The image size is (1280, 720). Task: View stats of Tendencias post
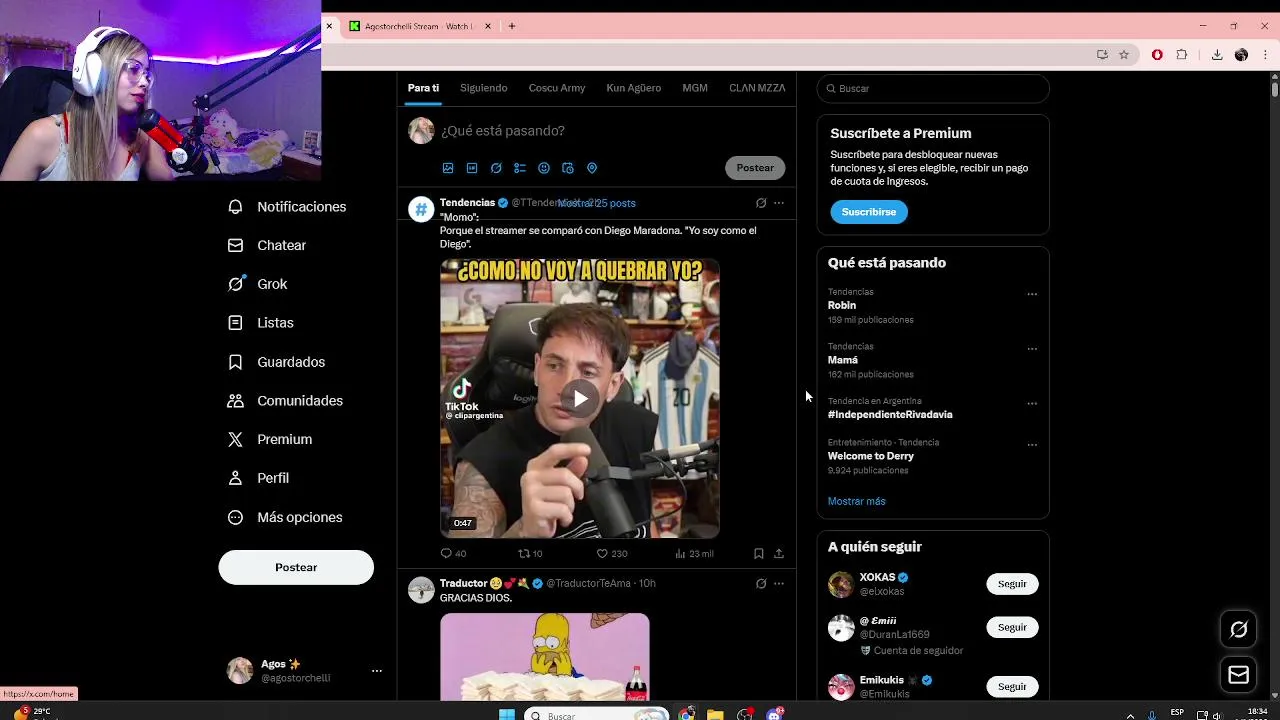pos(694,554)
